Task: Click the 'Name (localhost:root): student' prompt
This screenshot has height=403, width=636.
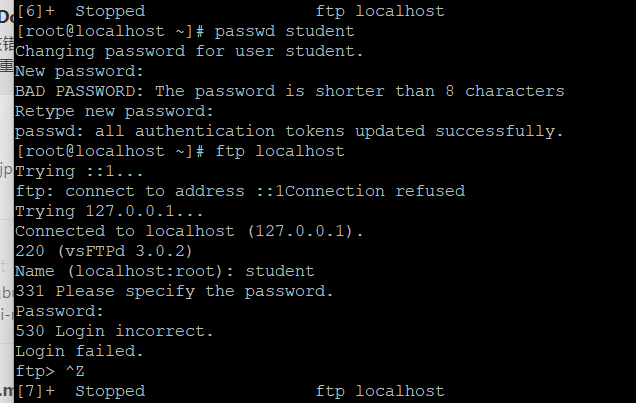Action: [x=165, y=271]
